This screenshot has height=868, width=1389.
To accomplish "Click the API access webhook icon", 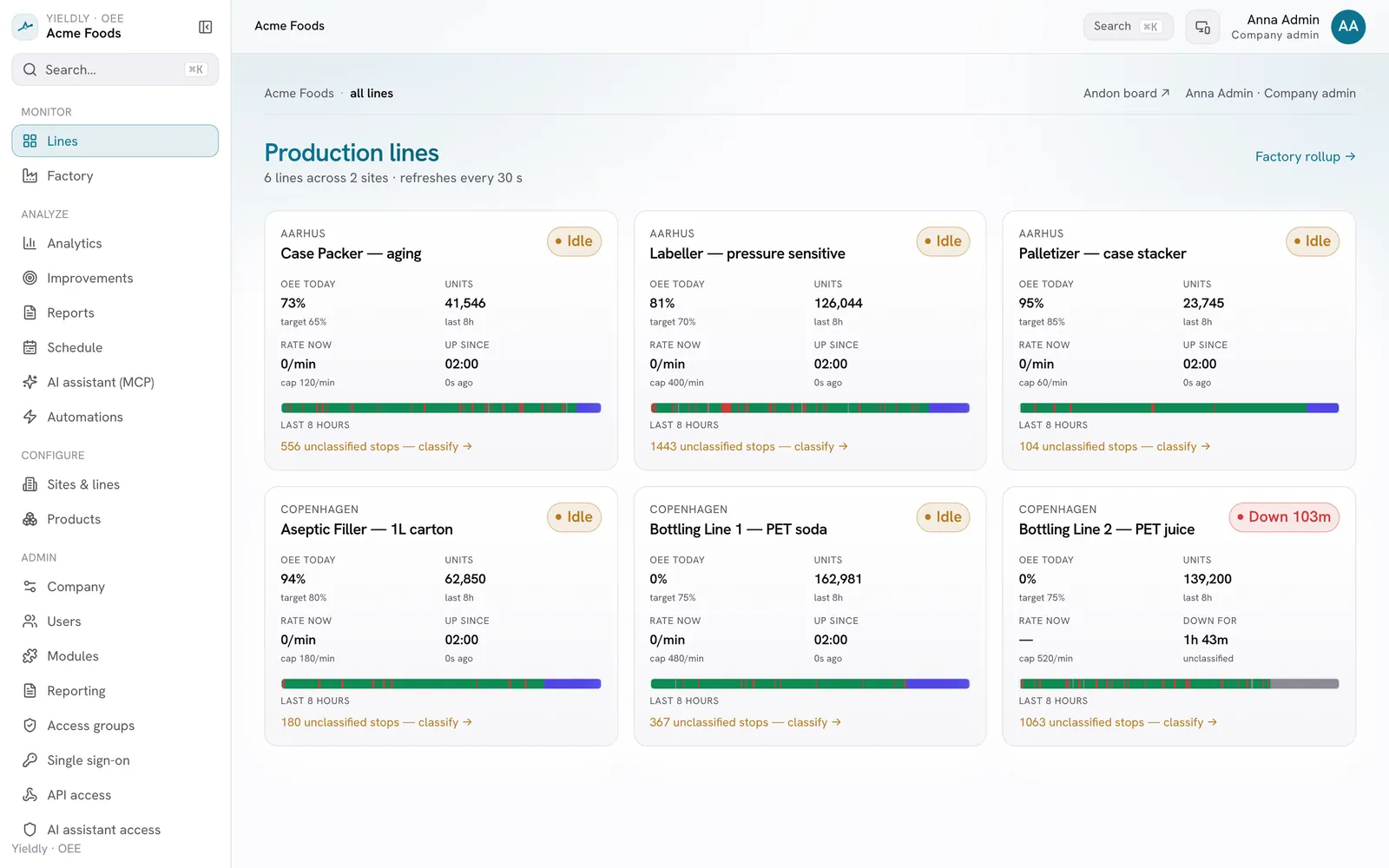I will 30,795.
